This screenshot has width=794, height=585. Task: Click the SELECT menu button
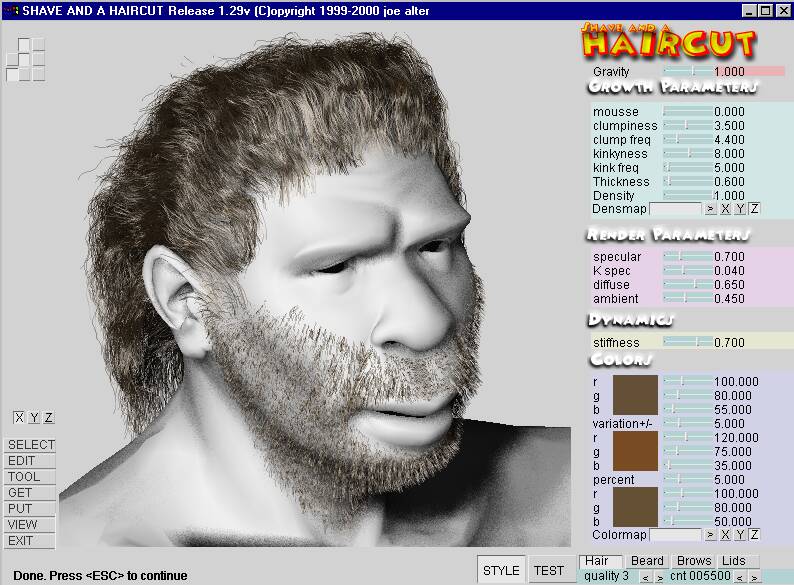click(x=30, y=445)
